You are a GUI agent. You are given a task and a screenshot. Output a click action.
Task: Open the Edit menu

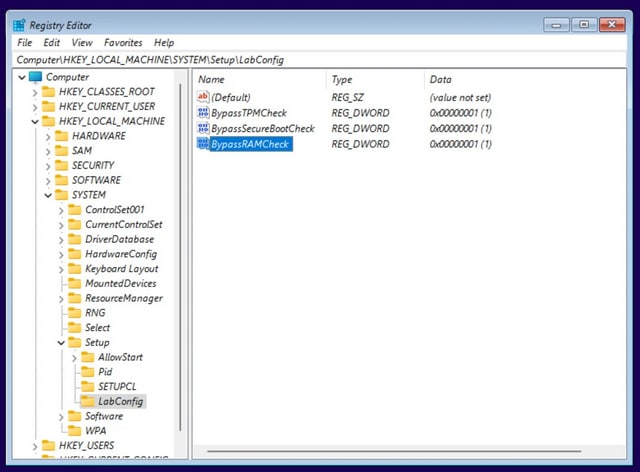point(51,42)
